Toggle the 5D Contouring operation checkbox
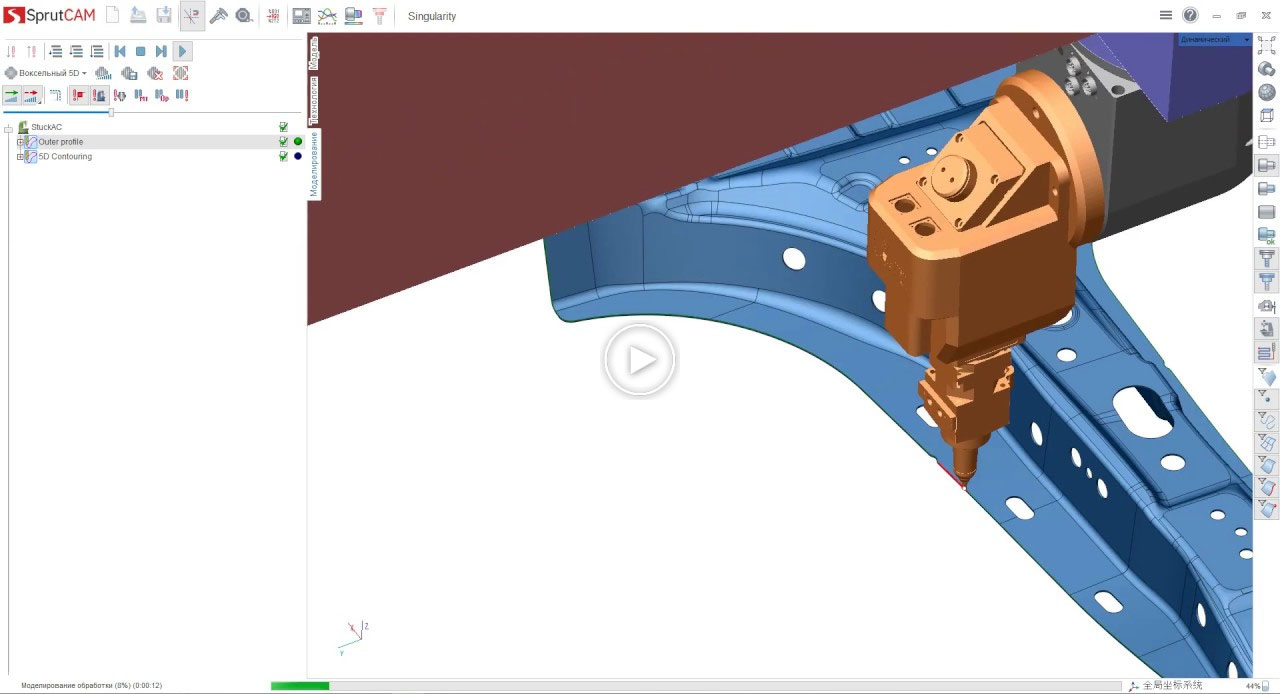This screenshot has height=694, width=1280. pos(284,157)
